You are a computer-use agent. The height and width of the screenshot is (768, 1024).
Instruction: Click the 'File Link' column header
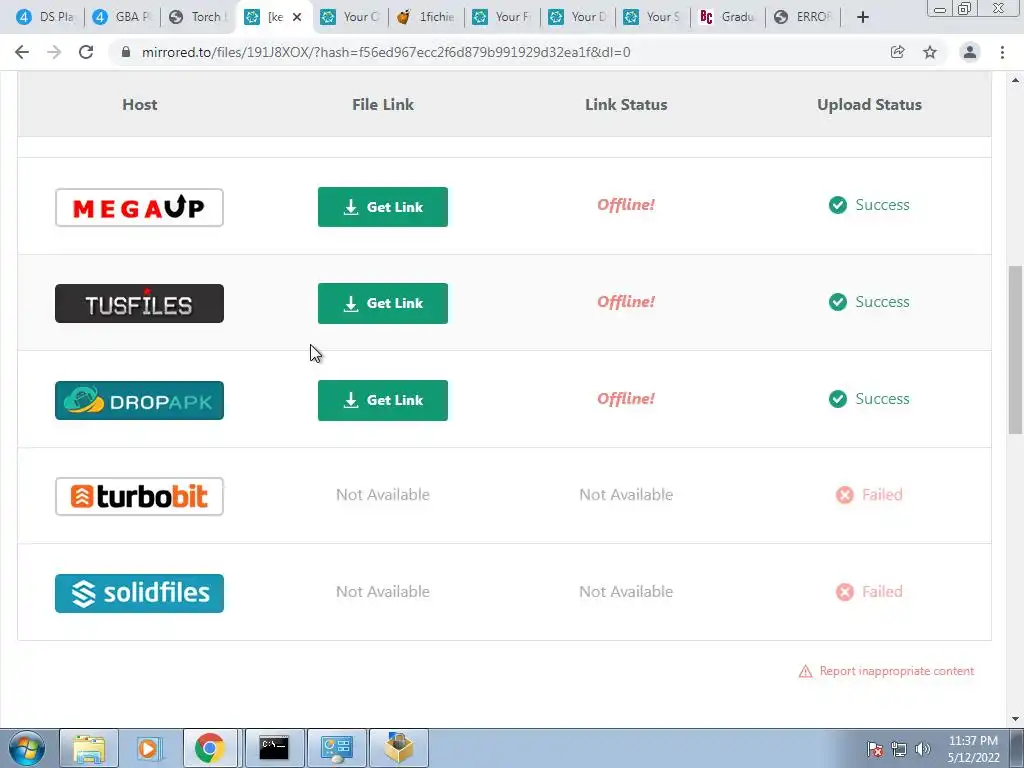[x=383, y=104]
